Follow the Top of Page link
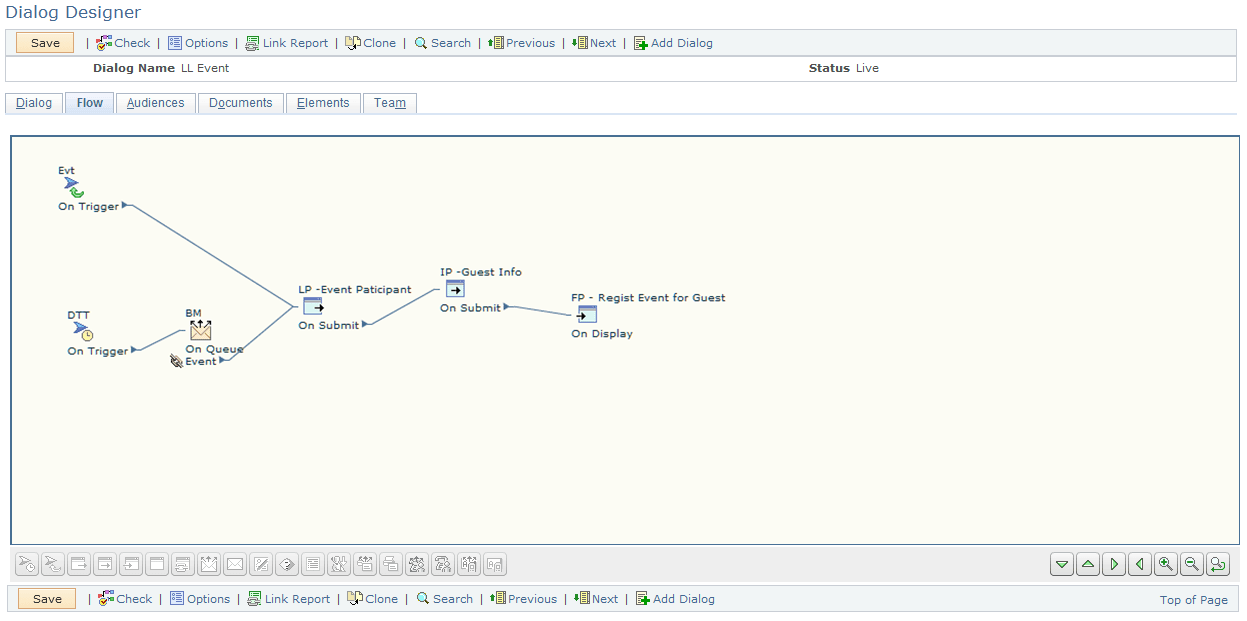This screenshot has width=1247, height=621. point(1193,598)
